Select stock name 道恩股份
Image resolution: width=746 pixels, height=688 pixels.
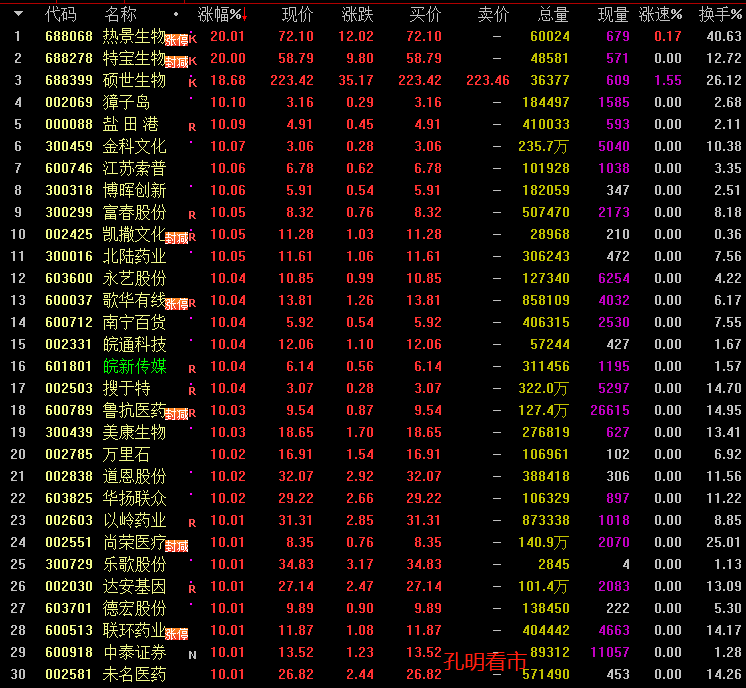134,476
